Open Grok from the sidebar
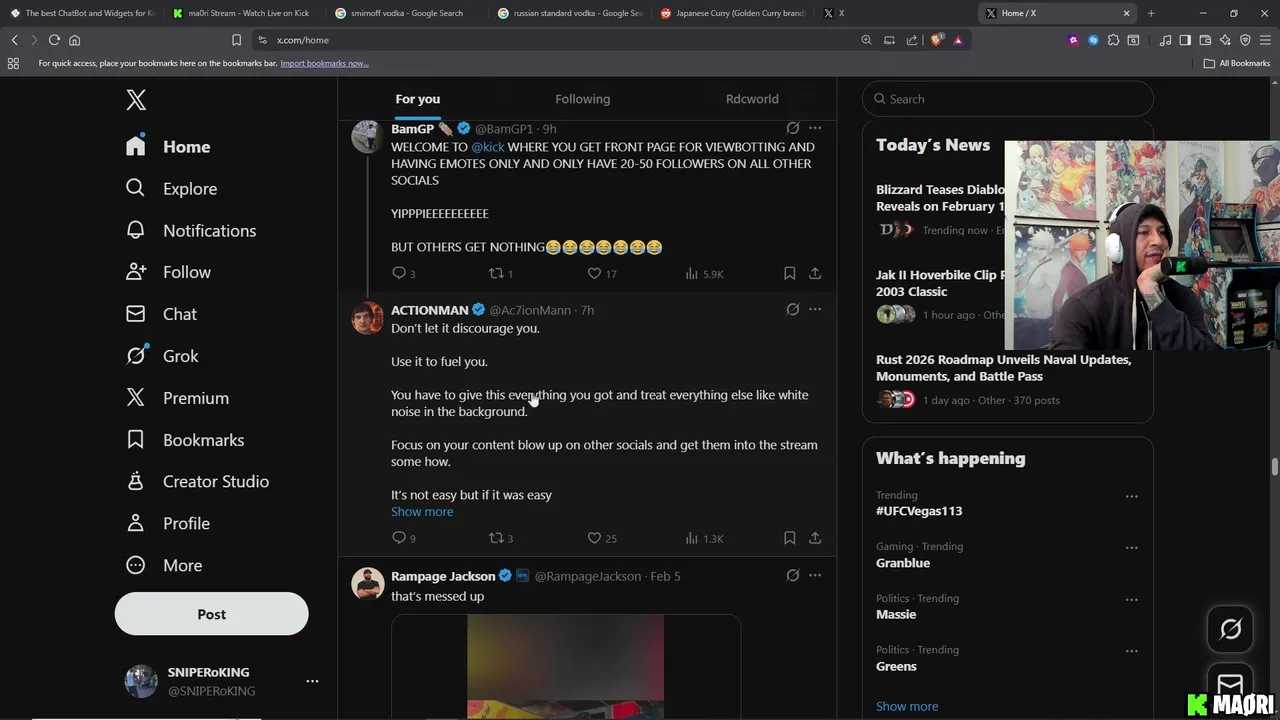 coord(162,356)
